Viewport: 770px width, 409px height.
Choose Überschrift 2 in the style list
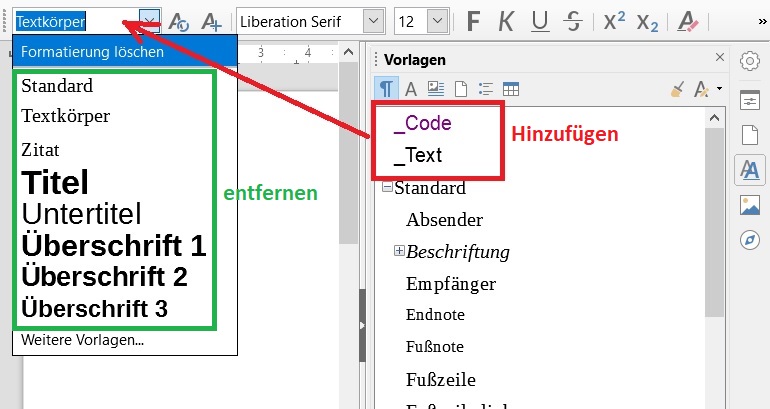[x=104, y=276]
